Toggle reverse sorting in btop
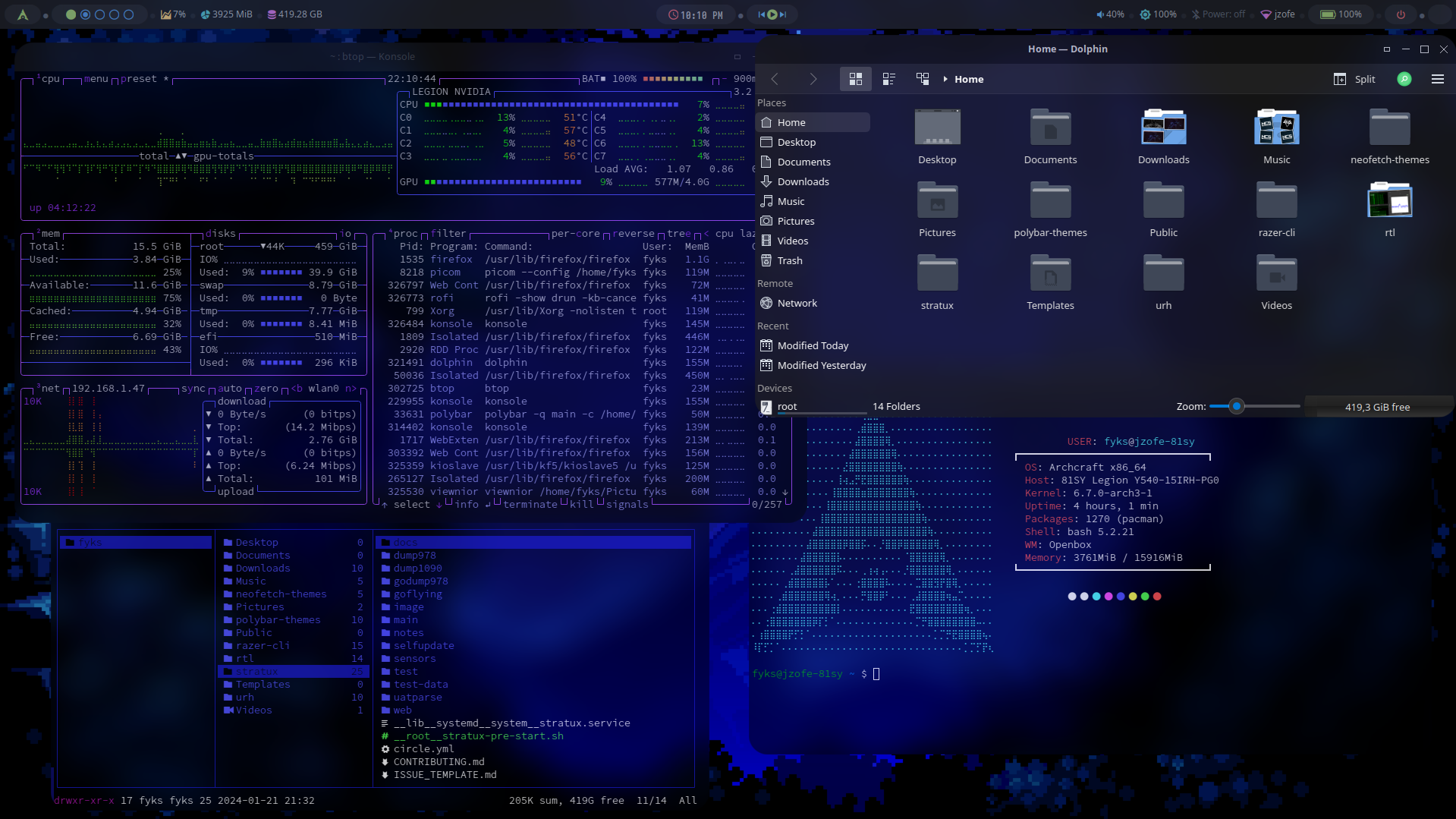The height and width of the screenshot is (819, 1456). point(634,234)
